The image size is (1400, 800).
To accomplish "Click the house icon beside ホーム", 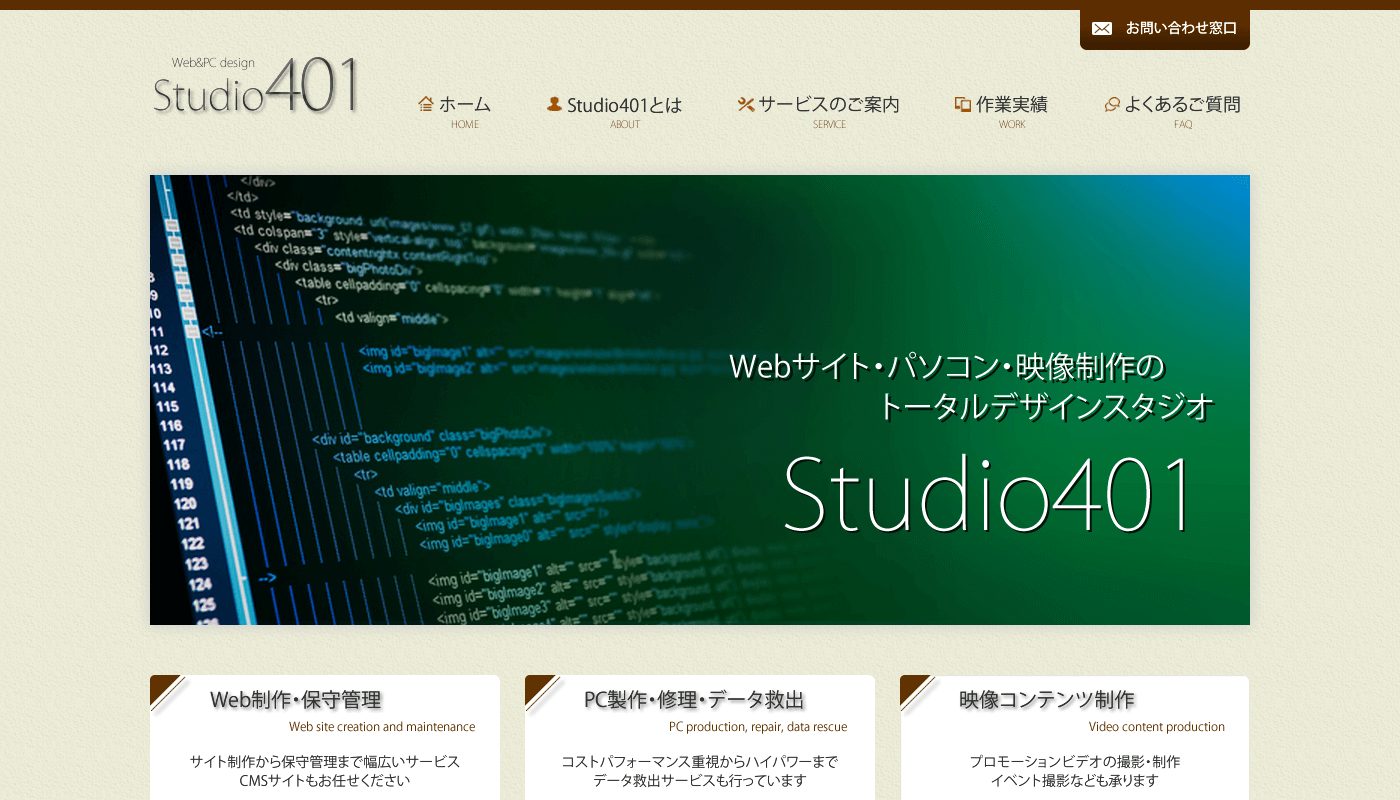I will [x=426, y=104].
